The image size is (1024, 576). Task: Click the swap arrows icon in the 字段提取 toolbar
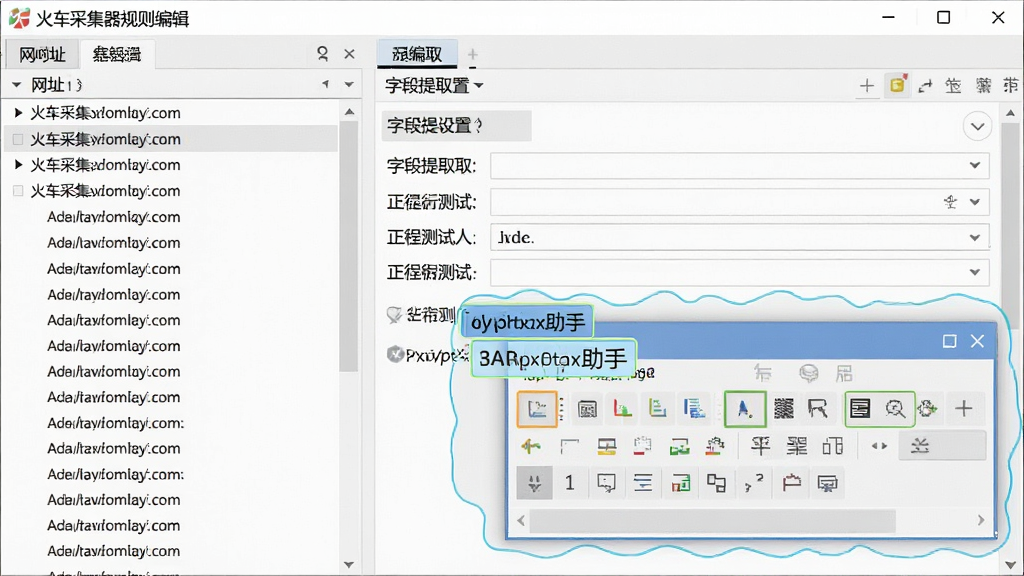pyautogui.click(x=925, y=86)
